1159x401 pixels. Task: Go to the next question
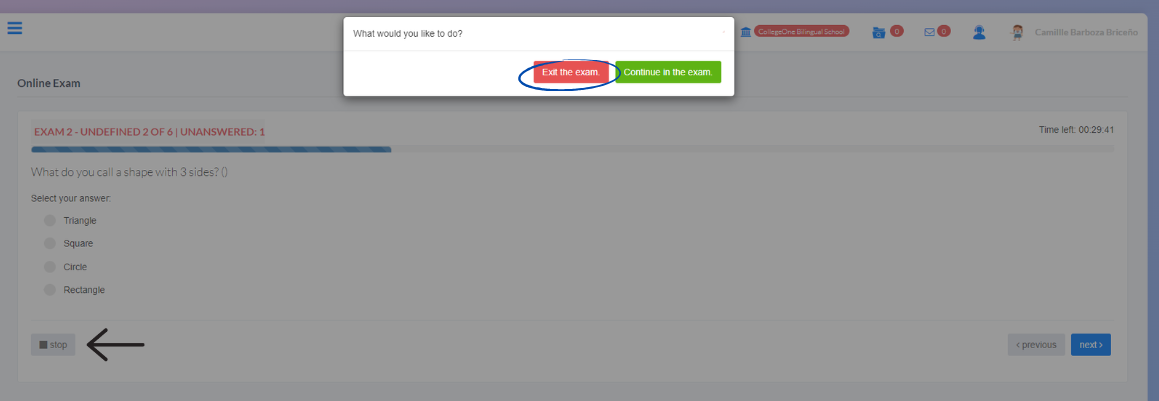pos(1090,345)
